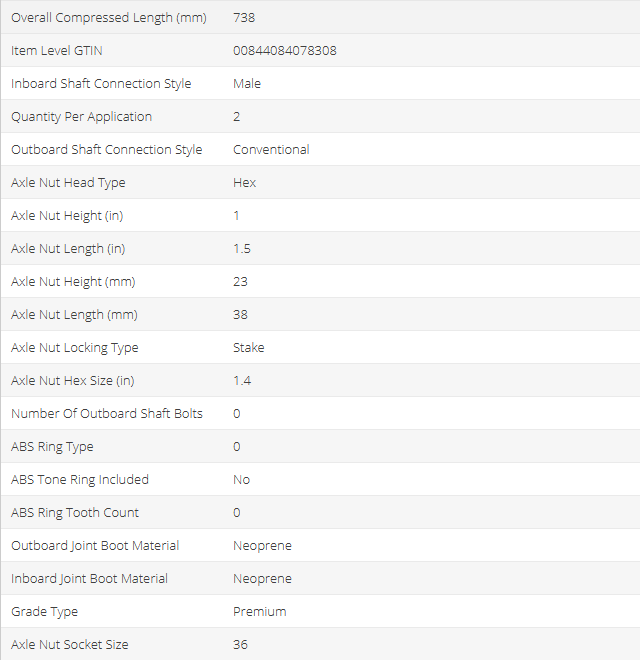Click the Inboard Shaft Connection Style label
The image size is (640, 660).
click(101, 83)
